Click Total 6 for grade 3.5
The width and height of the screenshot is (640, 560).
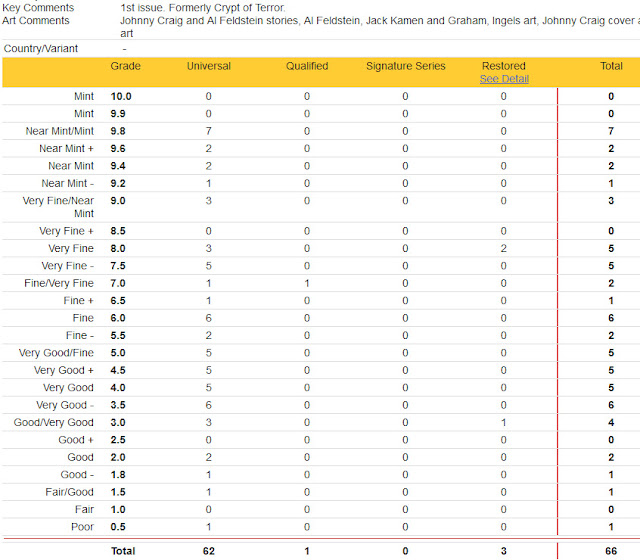[x=611, y=405]
